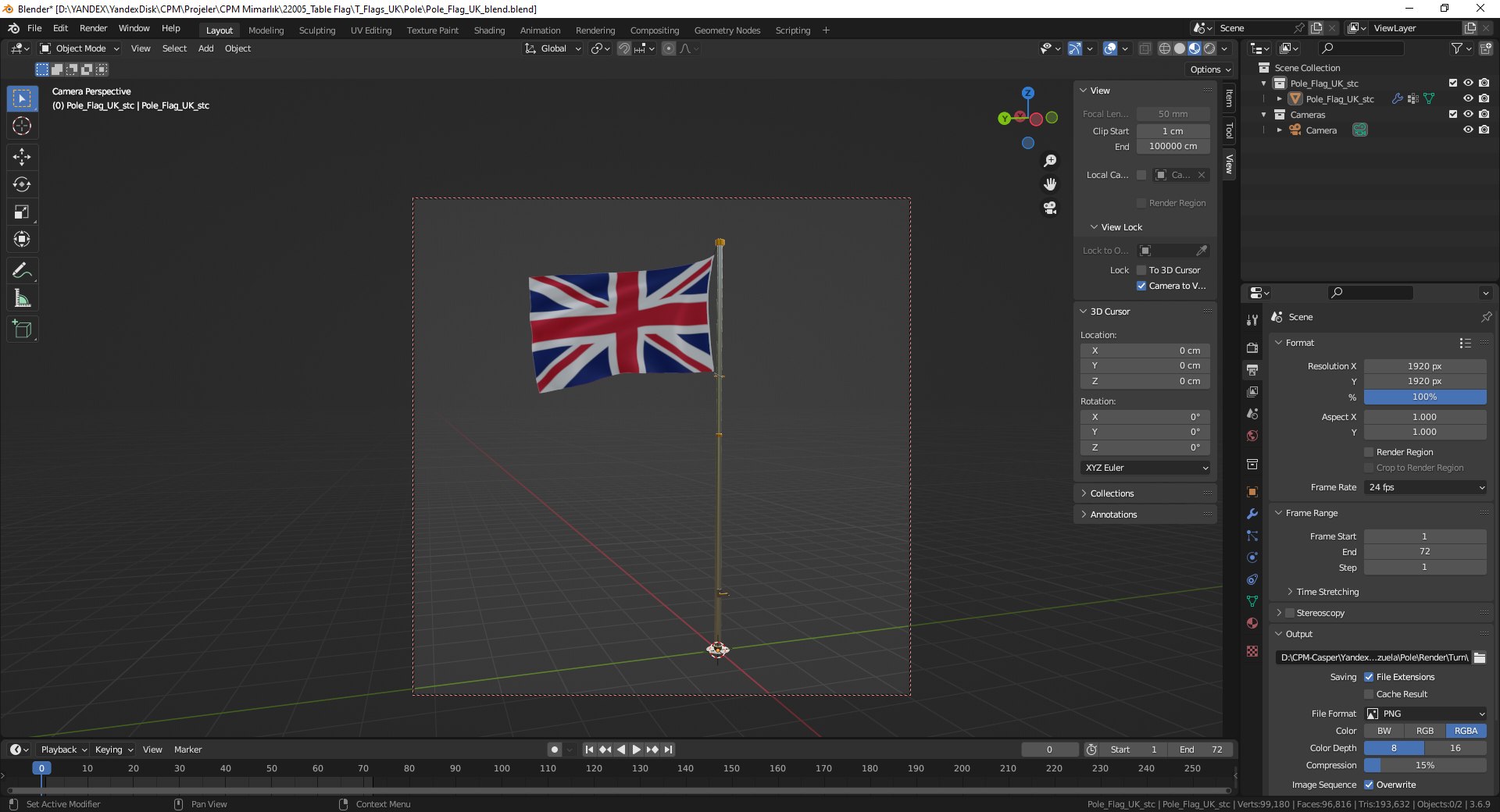The image size is (1500, 812).
Task: Open the File menu
Action: coord(34,28)
